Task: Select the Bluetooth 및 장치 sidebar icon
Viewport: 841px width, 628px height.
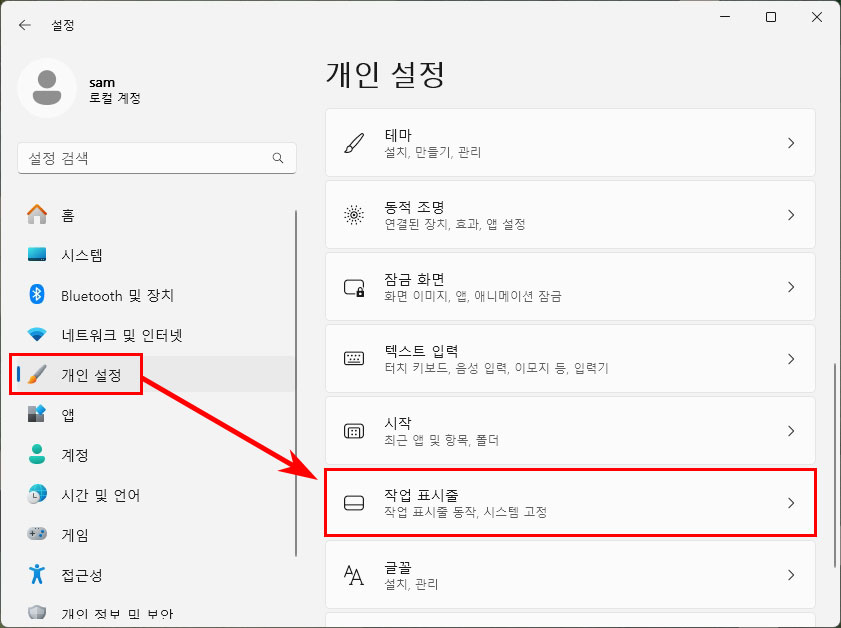Action: tap(36, 295)
